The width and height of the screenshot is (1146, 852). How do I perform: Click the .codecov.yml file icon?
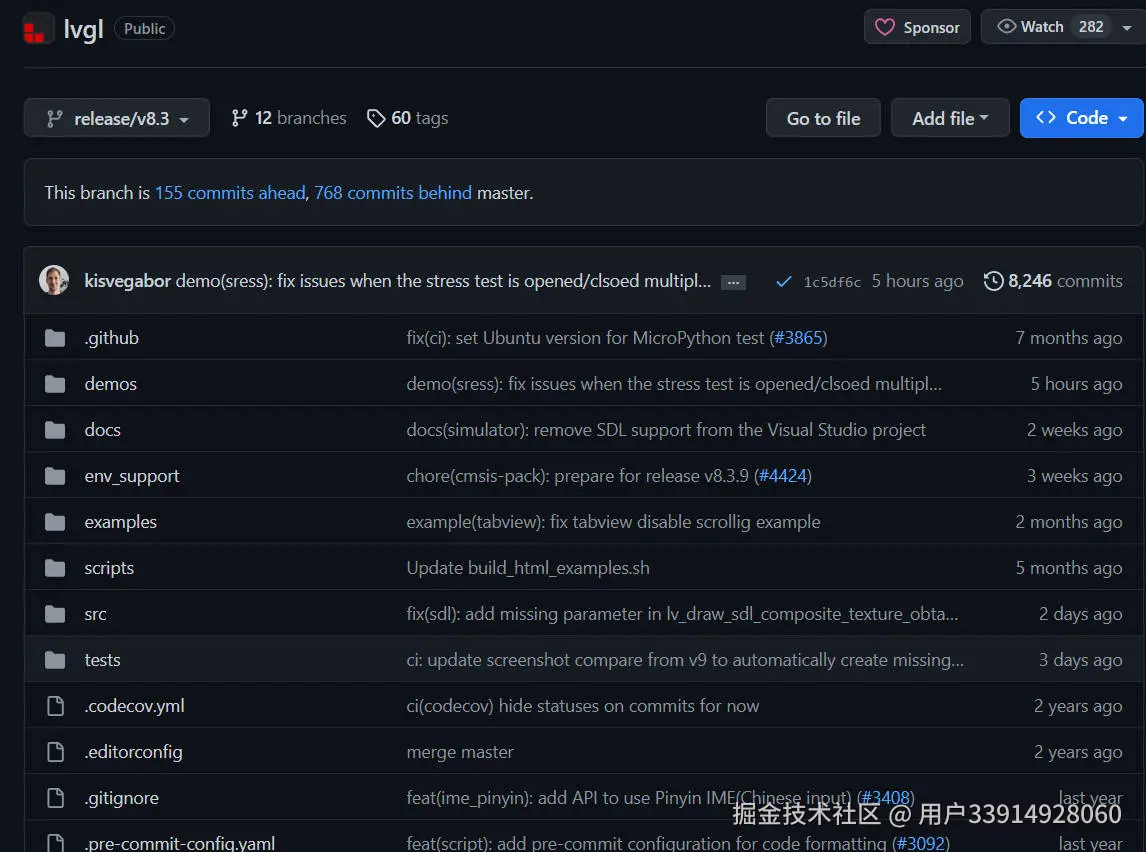[56, 706]
